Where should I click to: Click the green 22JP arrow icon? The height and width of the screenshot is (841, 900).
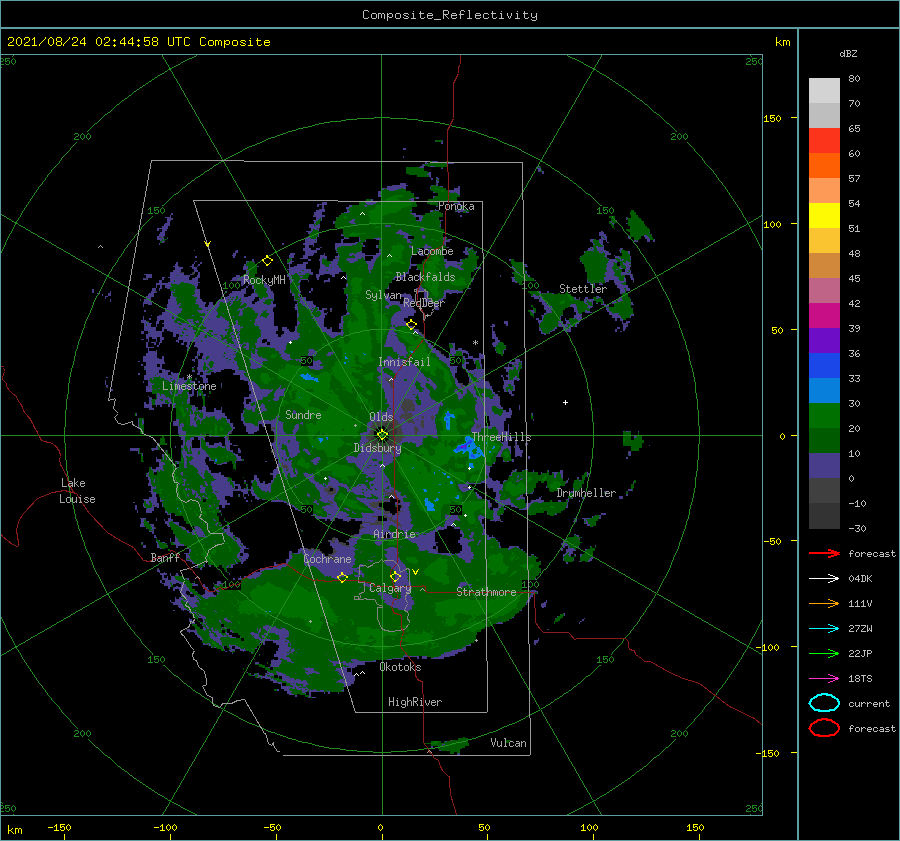tap(824, 653)
